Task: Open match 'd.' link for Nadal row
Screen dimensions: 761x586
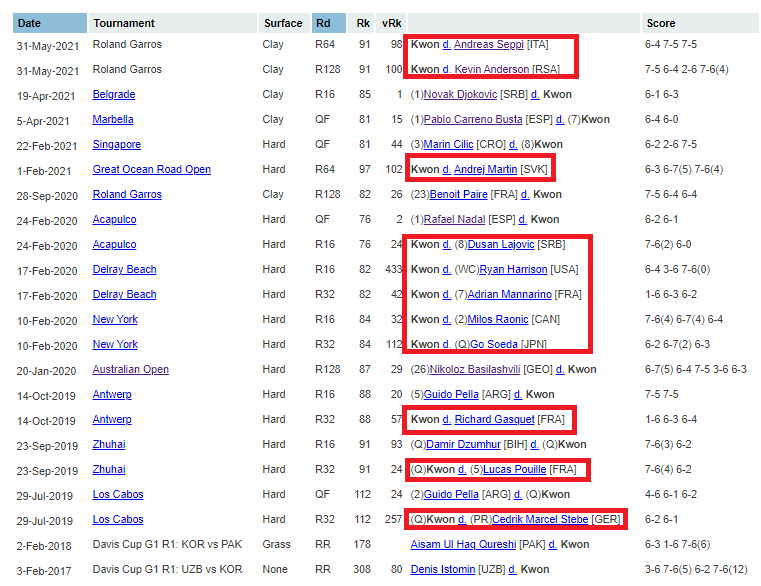Action: pos(523,219)
